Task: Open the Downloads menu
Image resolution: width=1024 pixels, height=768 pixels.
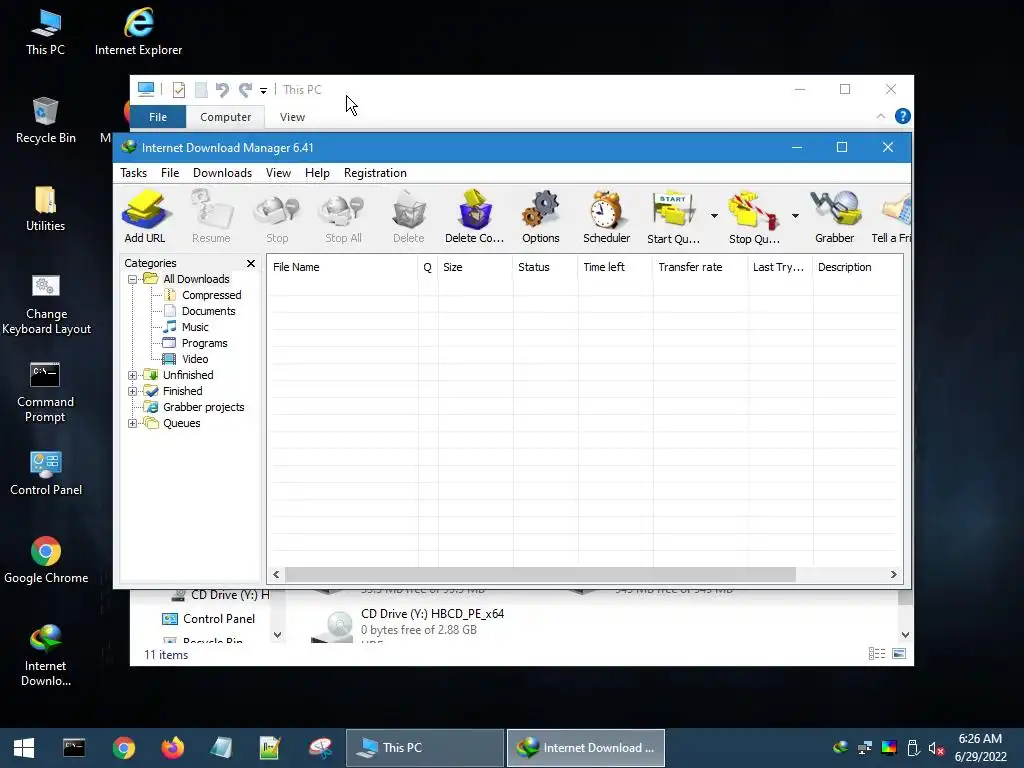Action: tap(222, 173)
